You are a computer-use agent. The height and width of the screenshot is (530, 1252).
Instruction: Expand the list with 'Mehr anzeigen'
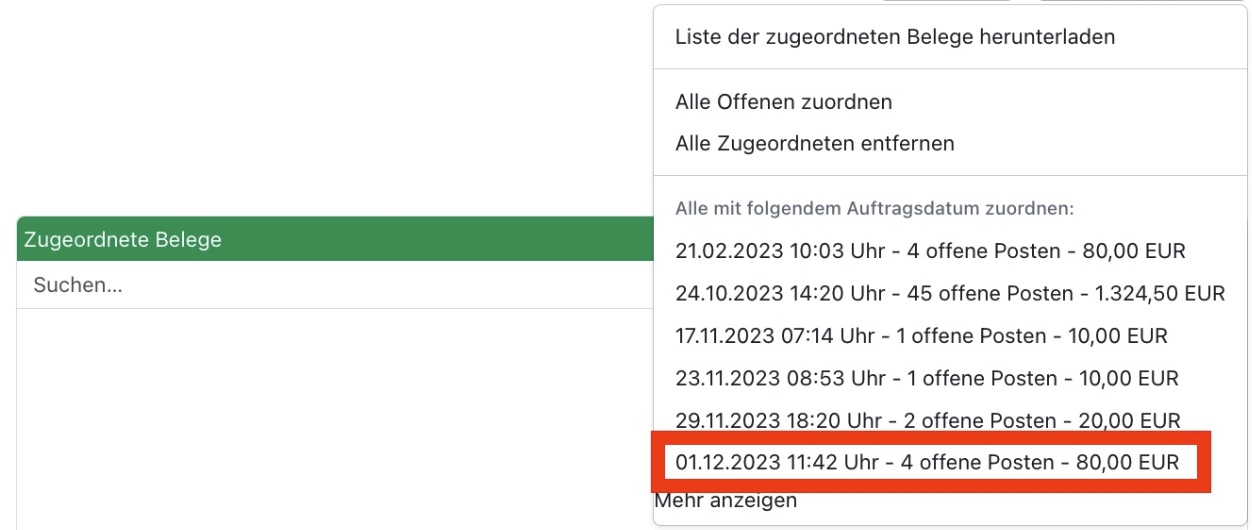pos(726,500)
